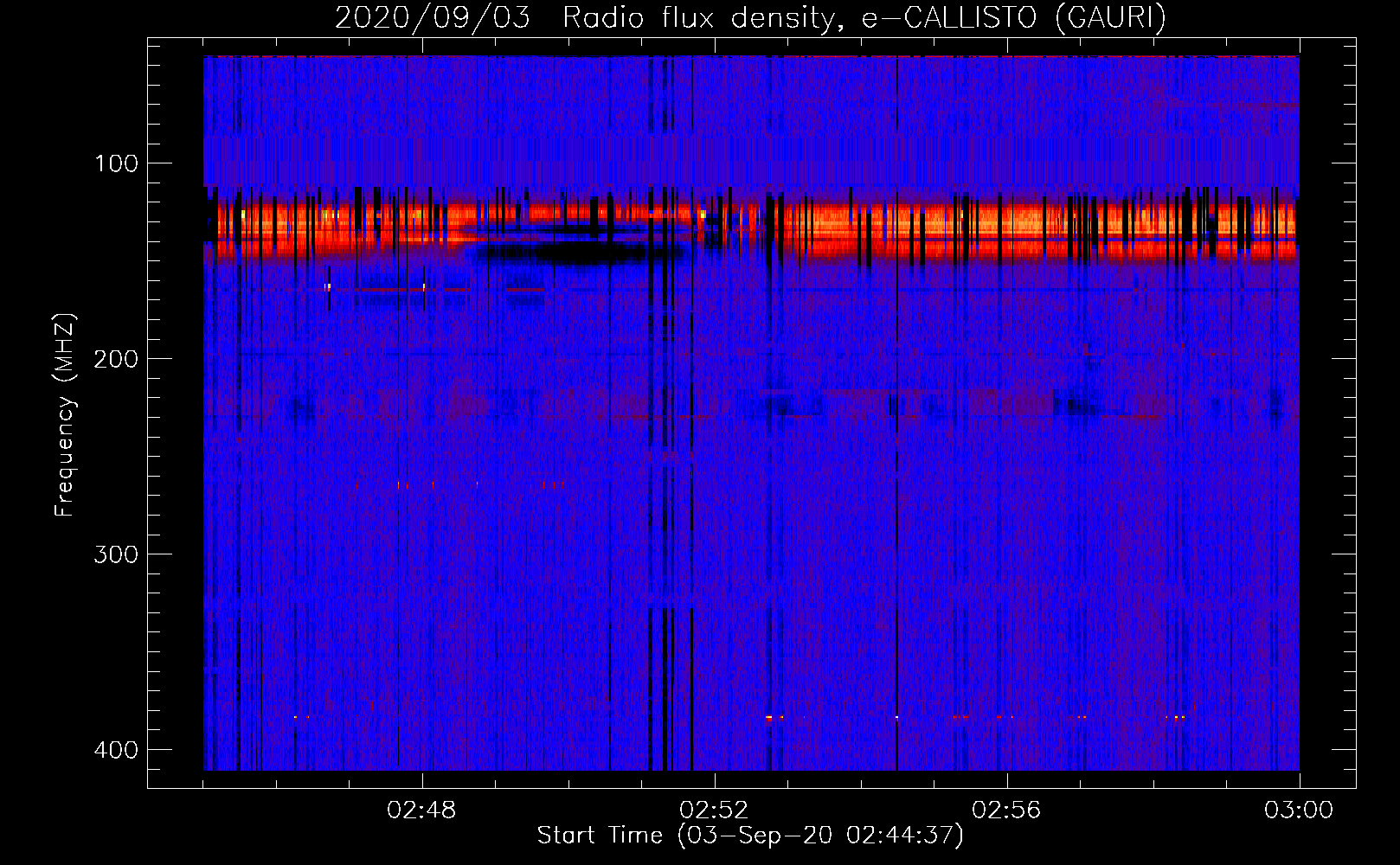Click the '300' frequency tick label
The width and height of the screenshot is (1400, 865).
116,554
